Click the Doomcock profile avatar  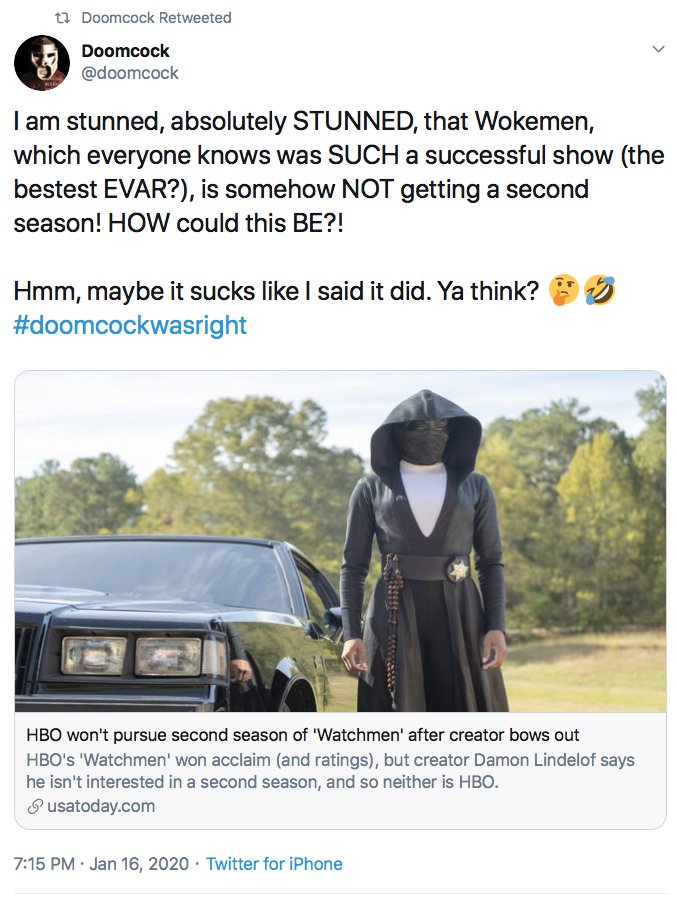click(42, 63)
